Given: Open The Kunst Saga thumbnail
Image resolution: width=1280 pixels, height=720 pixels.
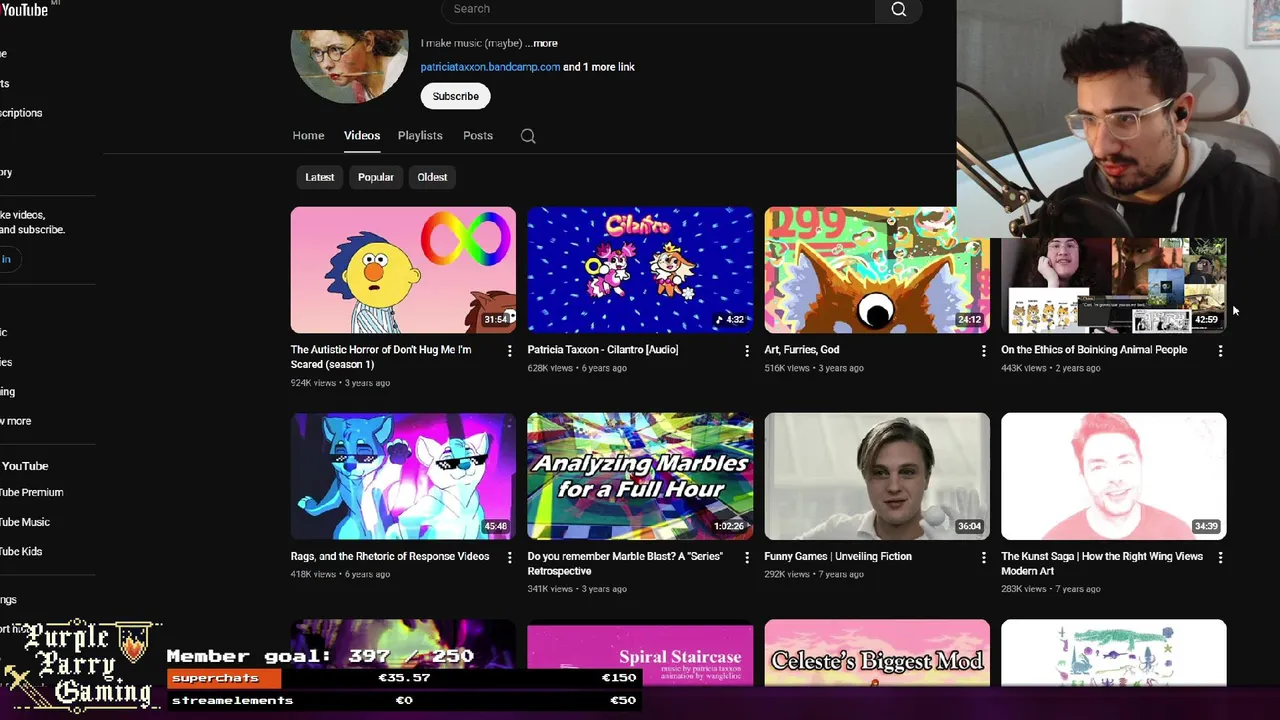Looking at the screenshot, I should point(1114,476).
